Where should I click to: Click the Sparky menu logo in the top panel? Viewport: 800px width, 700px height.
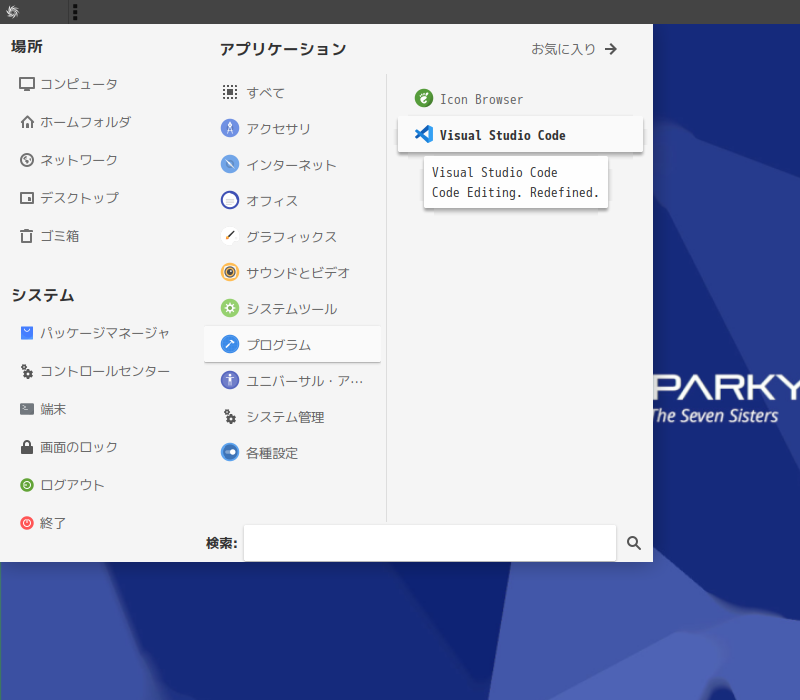point(12,11)
